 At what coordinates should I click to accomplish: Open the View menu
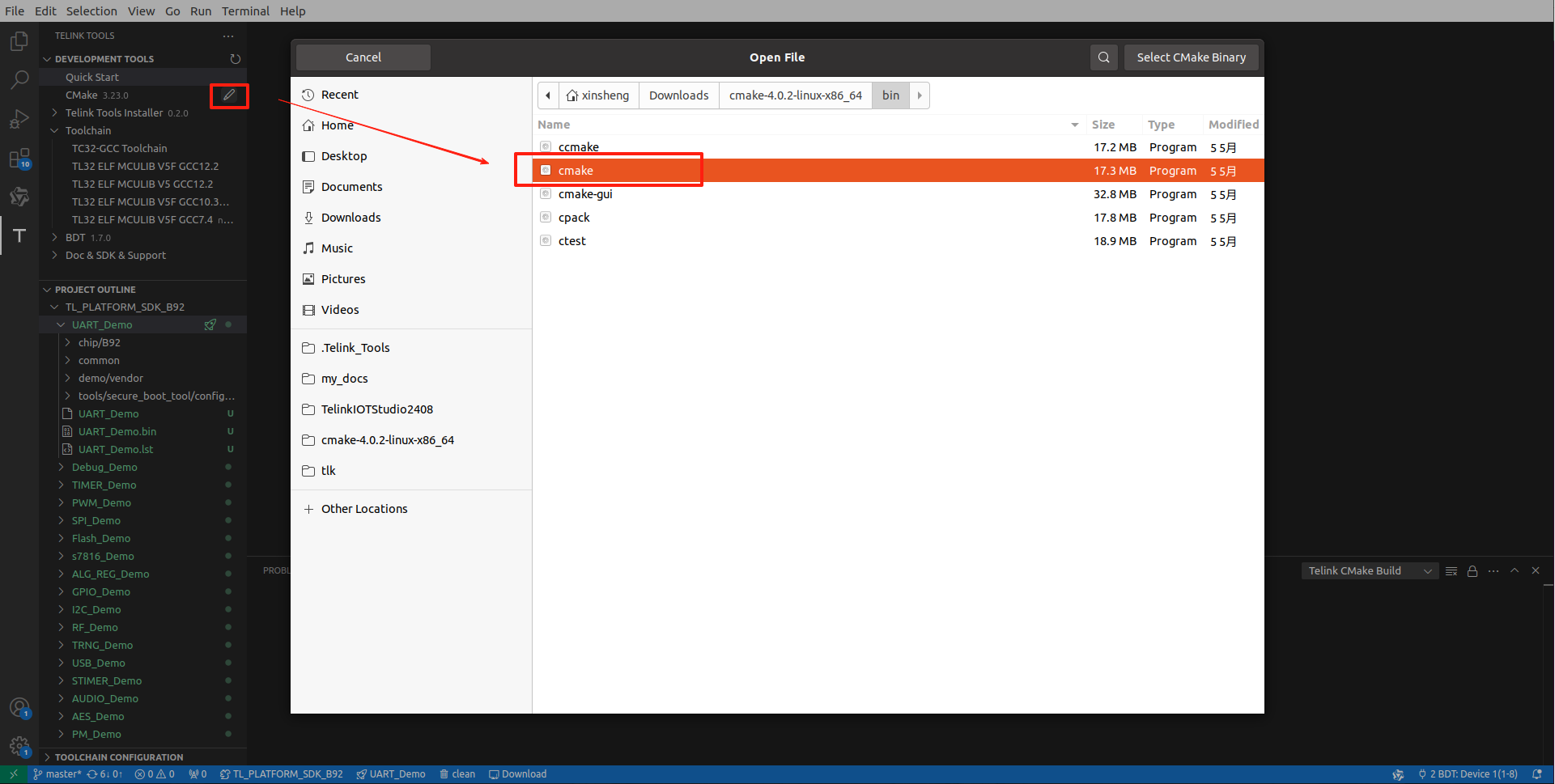pos(141,11)
